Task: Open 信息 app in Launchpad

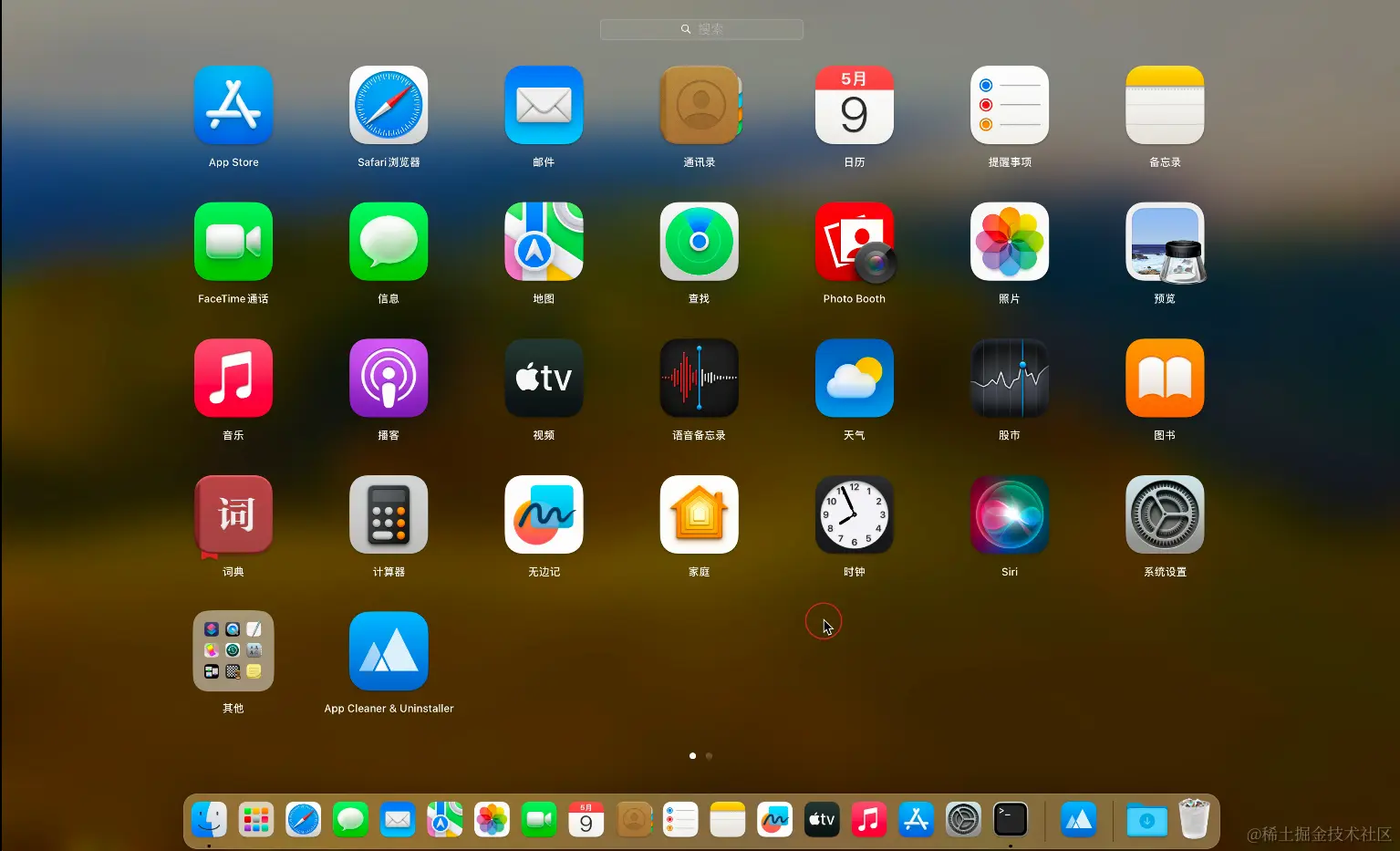Action: pyautogui.click(x=389, y=242)
